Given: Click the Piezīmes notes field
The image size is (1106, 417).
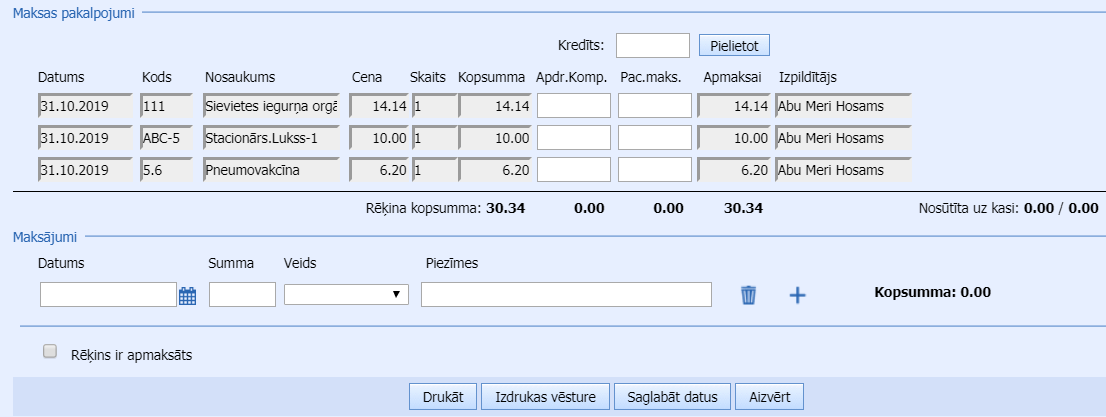Looking at the screenshot, I should point(566,294).
